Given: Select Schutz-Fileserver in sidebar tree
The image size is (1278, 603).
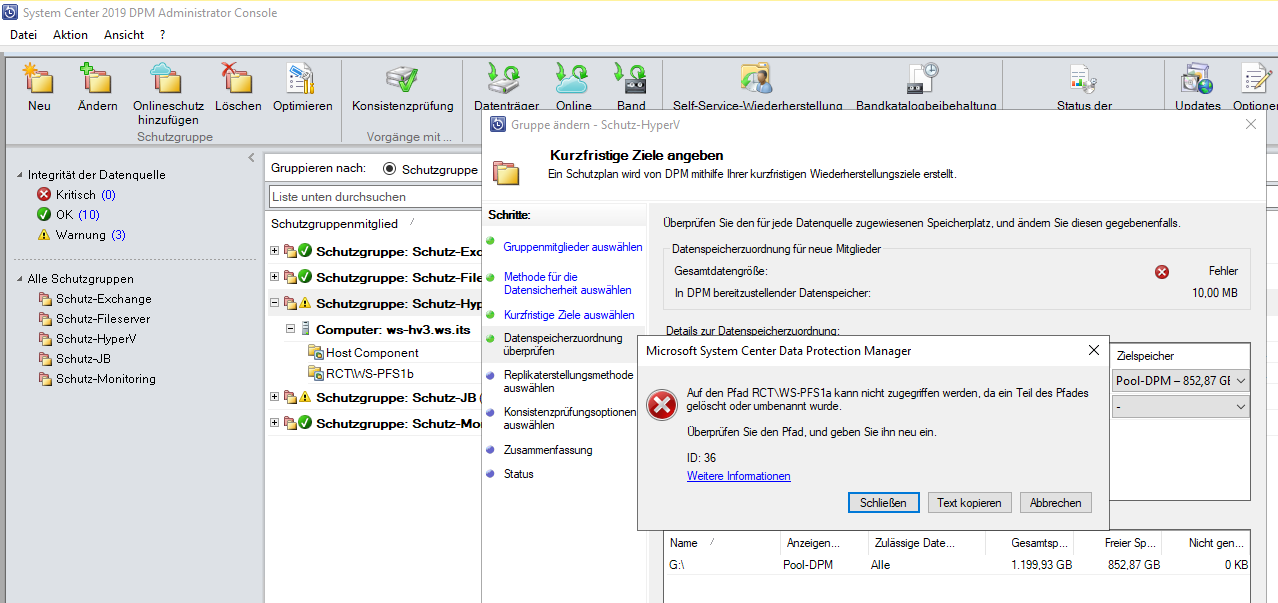Looking at the screenshot, I should click(104, 319).
